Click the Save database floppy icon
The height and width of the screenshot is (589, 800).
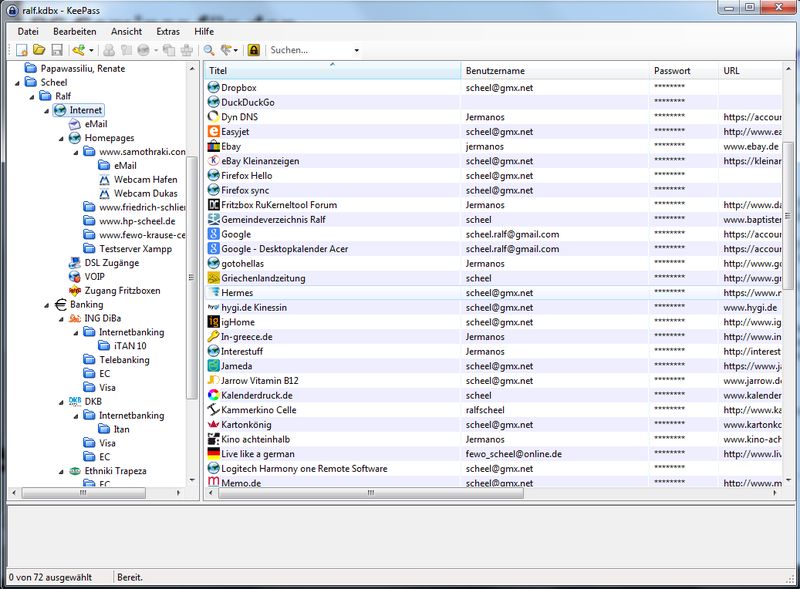[x=57, y=50]
